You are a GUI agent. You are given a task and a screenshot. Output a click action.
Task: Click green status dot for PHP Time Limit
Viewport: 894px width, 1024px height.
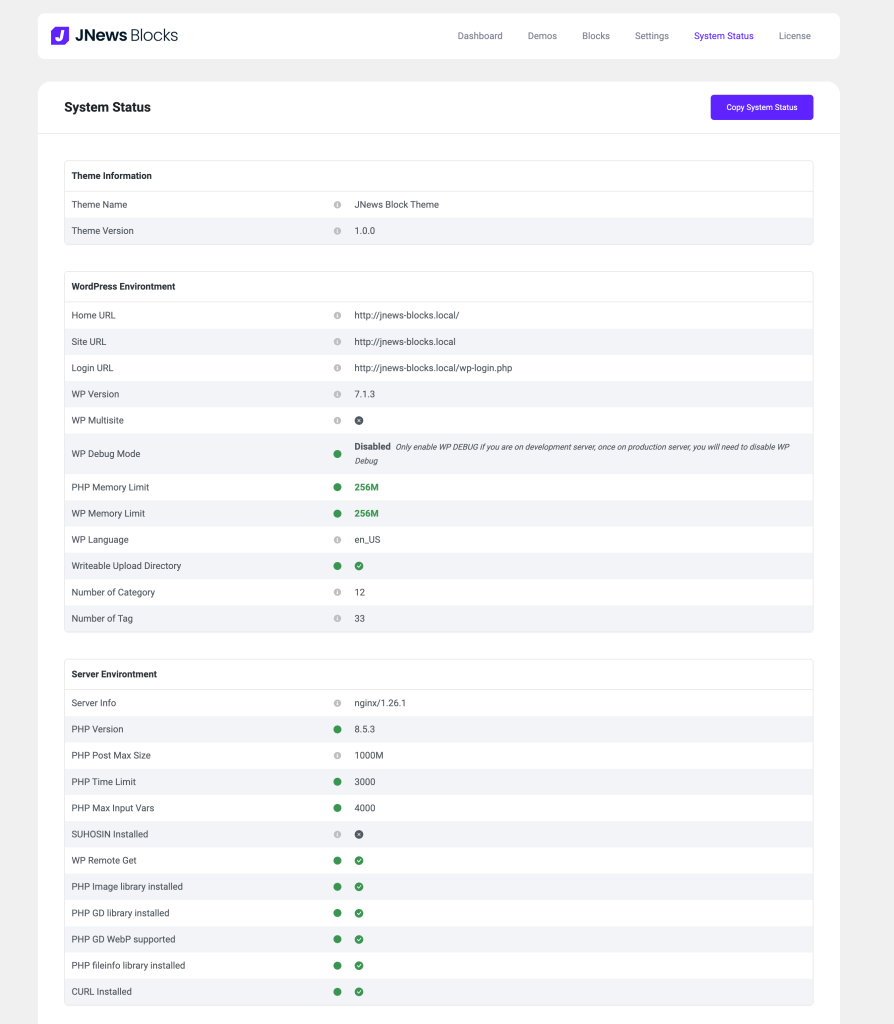pos(337,782)
